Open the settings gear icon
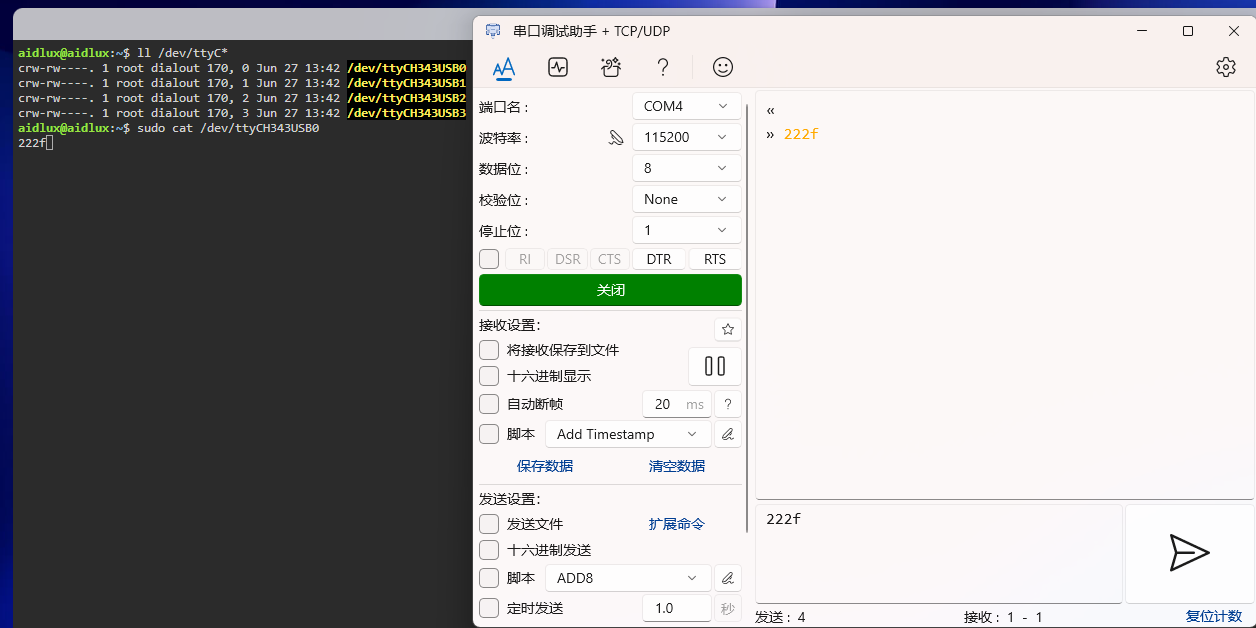The height and width of the screenshot is (628, 1256). pyautogui.click(x=1226, y=67)
